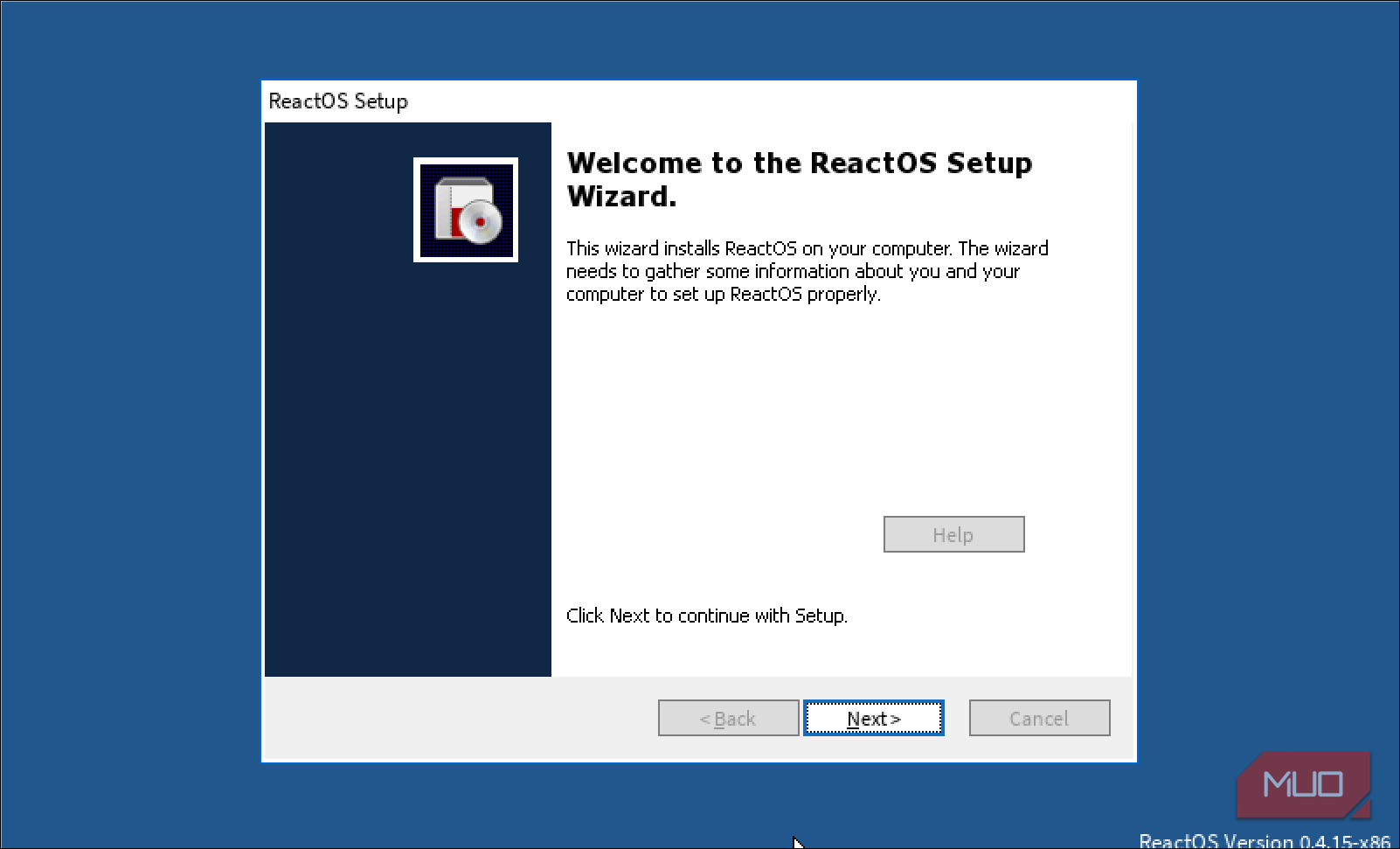Click the Cancel button in the wizard

click(x=1039, y=718)
